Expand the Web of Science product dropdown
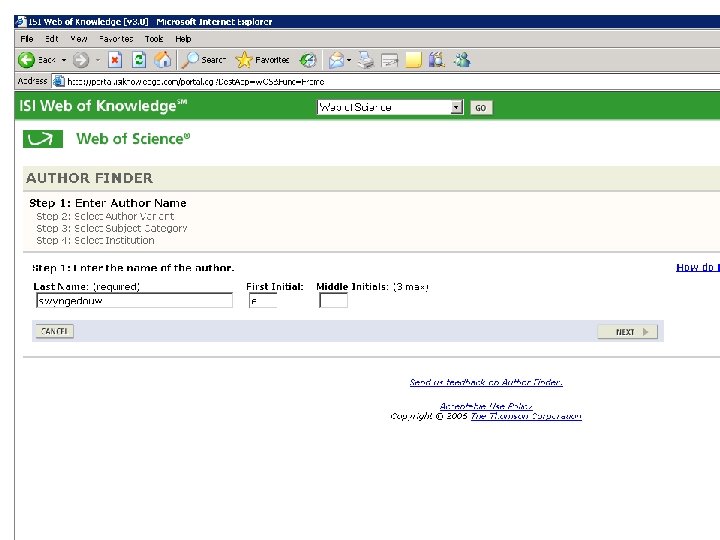 [456, 107]
